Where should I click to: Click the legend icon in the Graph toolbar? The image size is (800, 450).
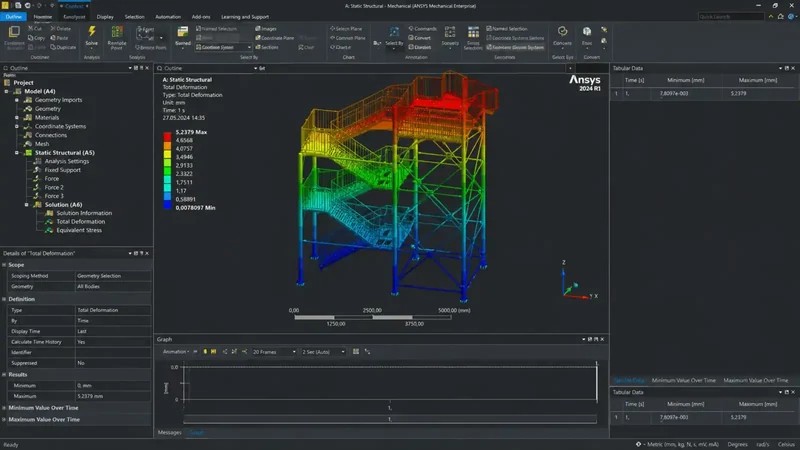356,352
